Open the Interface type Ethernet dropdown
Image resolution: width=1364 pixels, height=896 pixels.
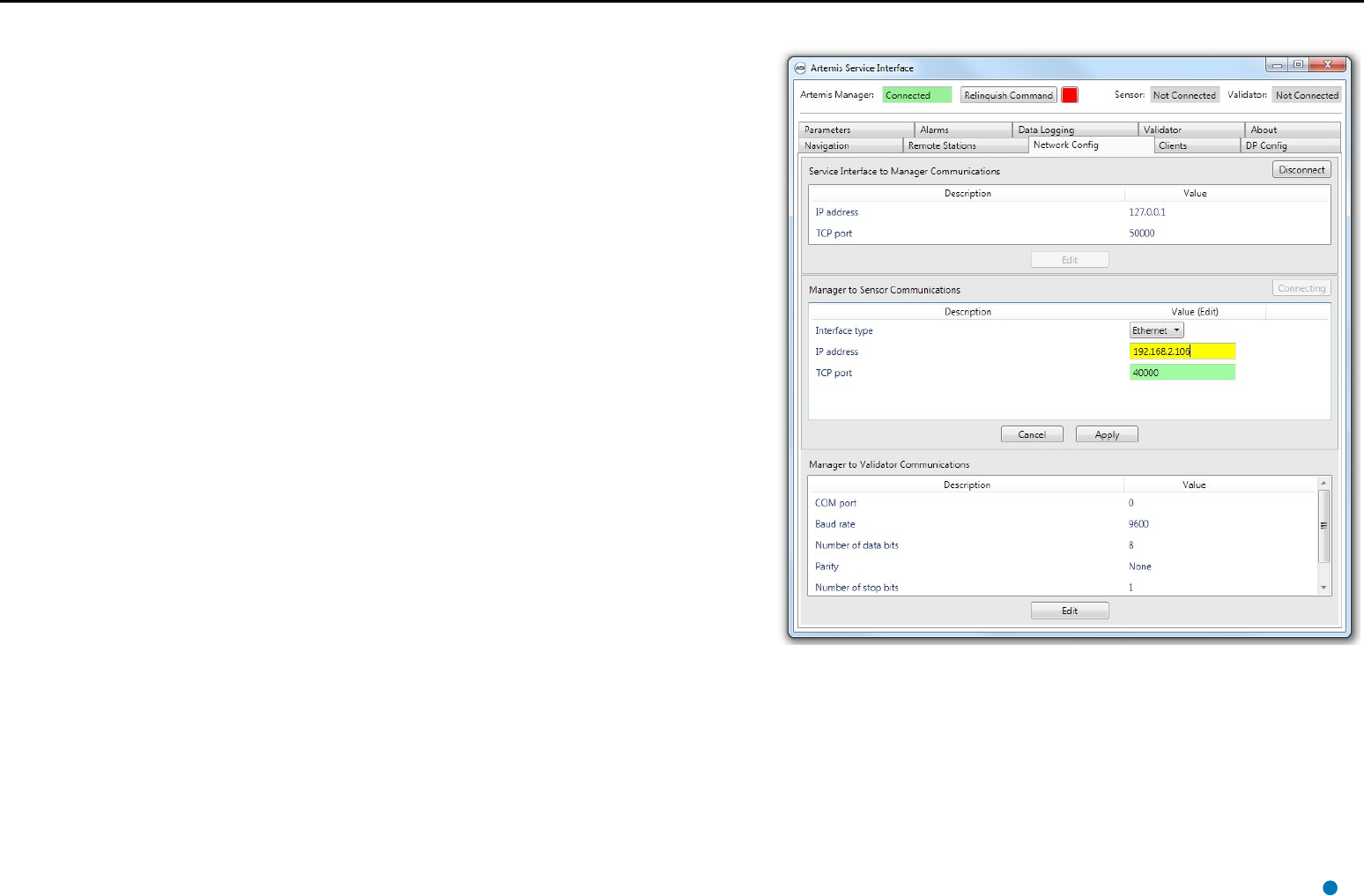[1156, 330]
